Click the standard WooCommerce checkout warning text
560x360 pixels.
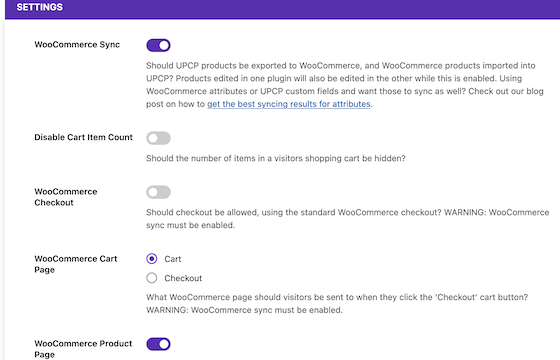click(x=348, y=219)
